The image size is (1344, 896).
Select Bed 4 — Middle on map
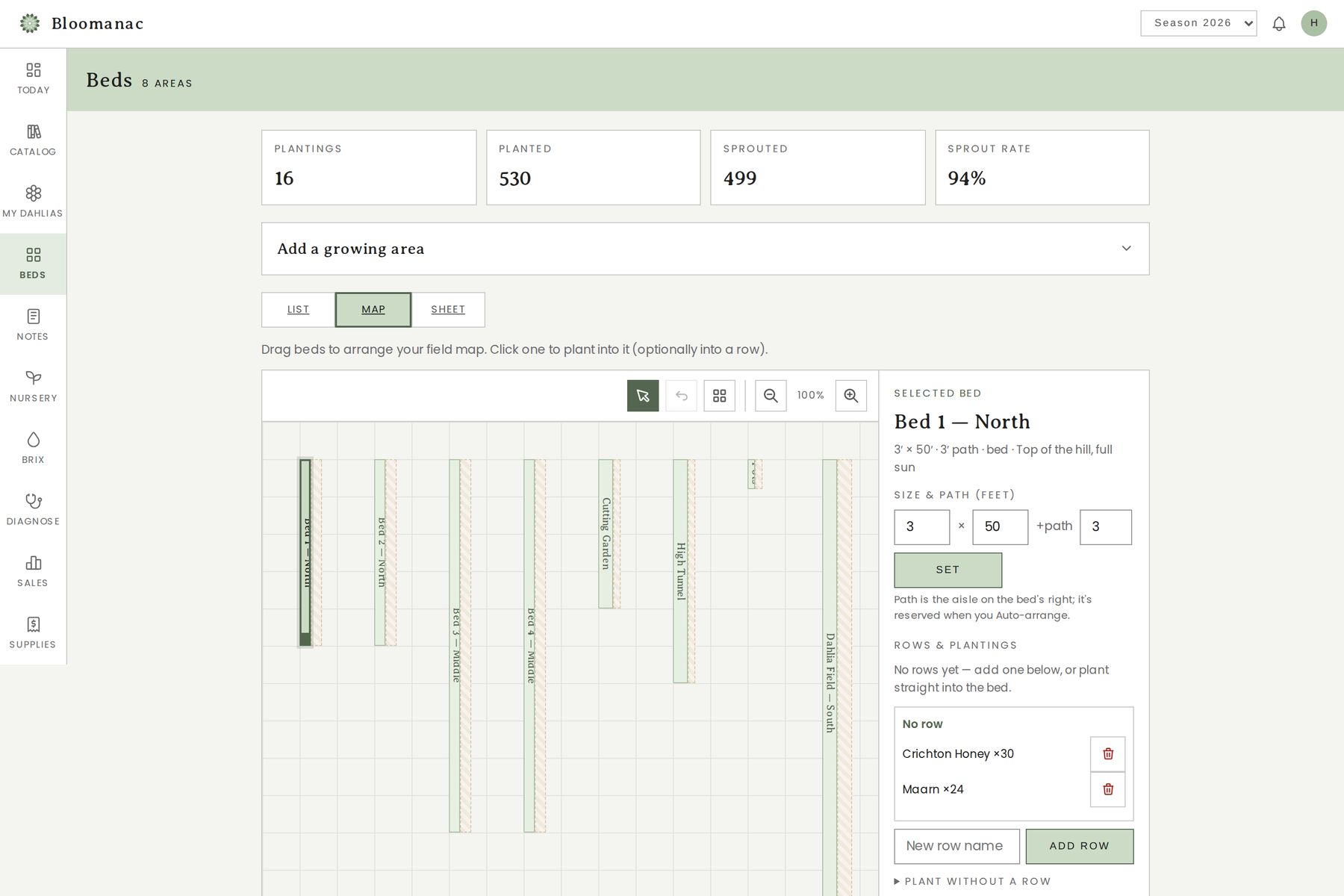tap(529, 646)
